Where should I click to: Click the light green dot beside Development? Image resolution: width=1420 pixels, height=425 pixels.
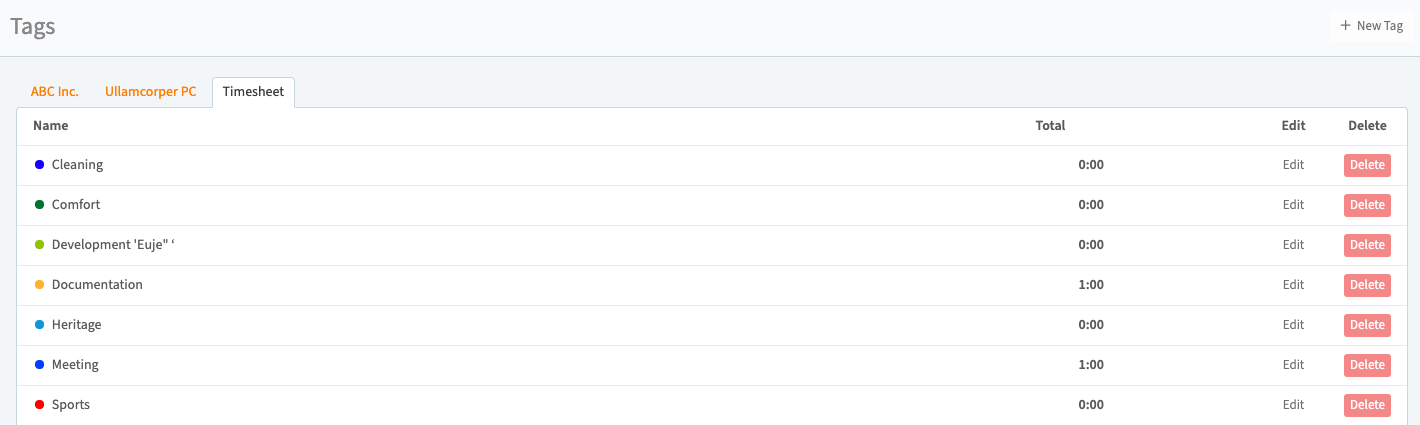[39, 245]
